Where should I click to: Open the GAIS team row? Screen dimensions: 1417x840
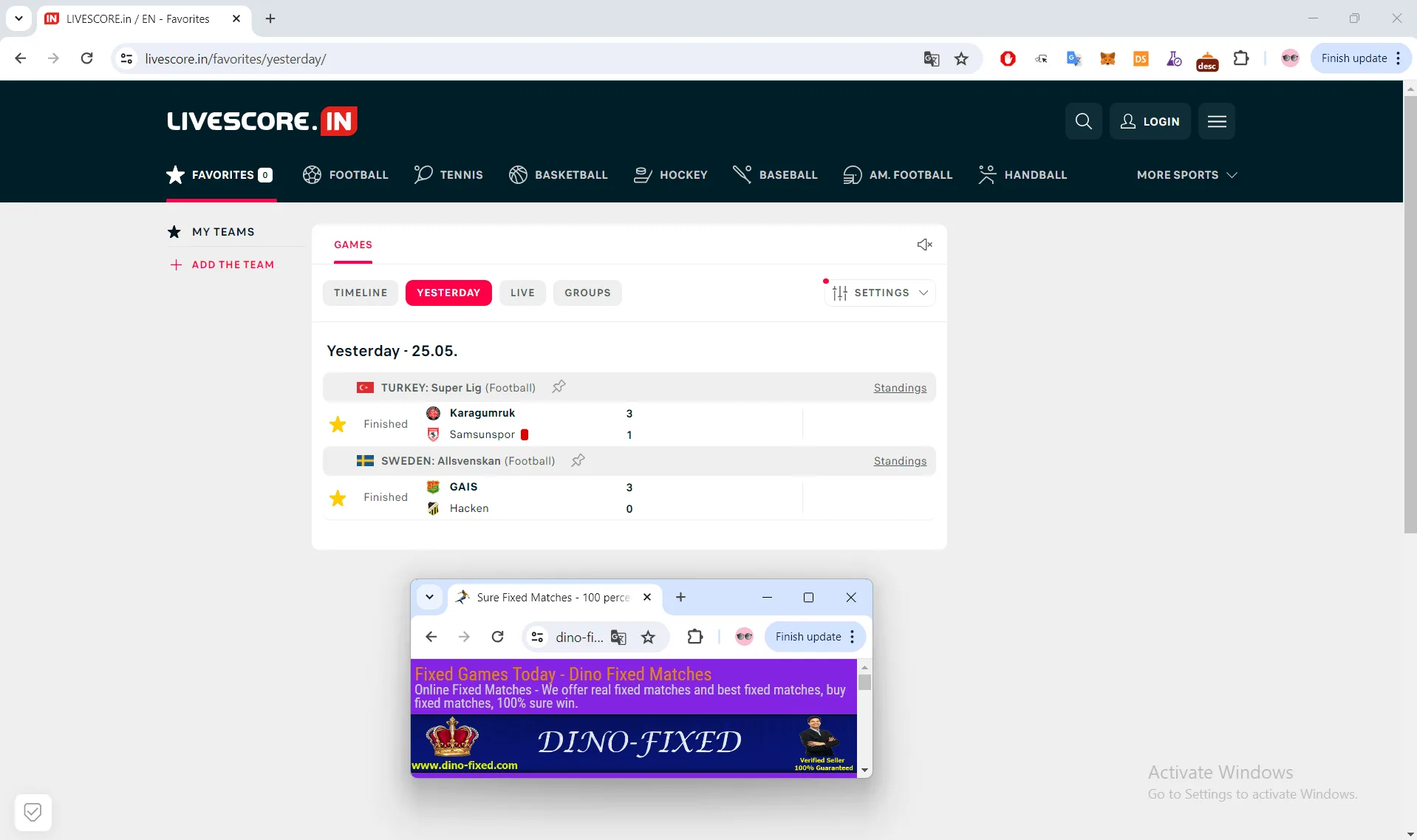[x=463, y=487]
